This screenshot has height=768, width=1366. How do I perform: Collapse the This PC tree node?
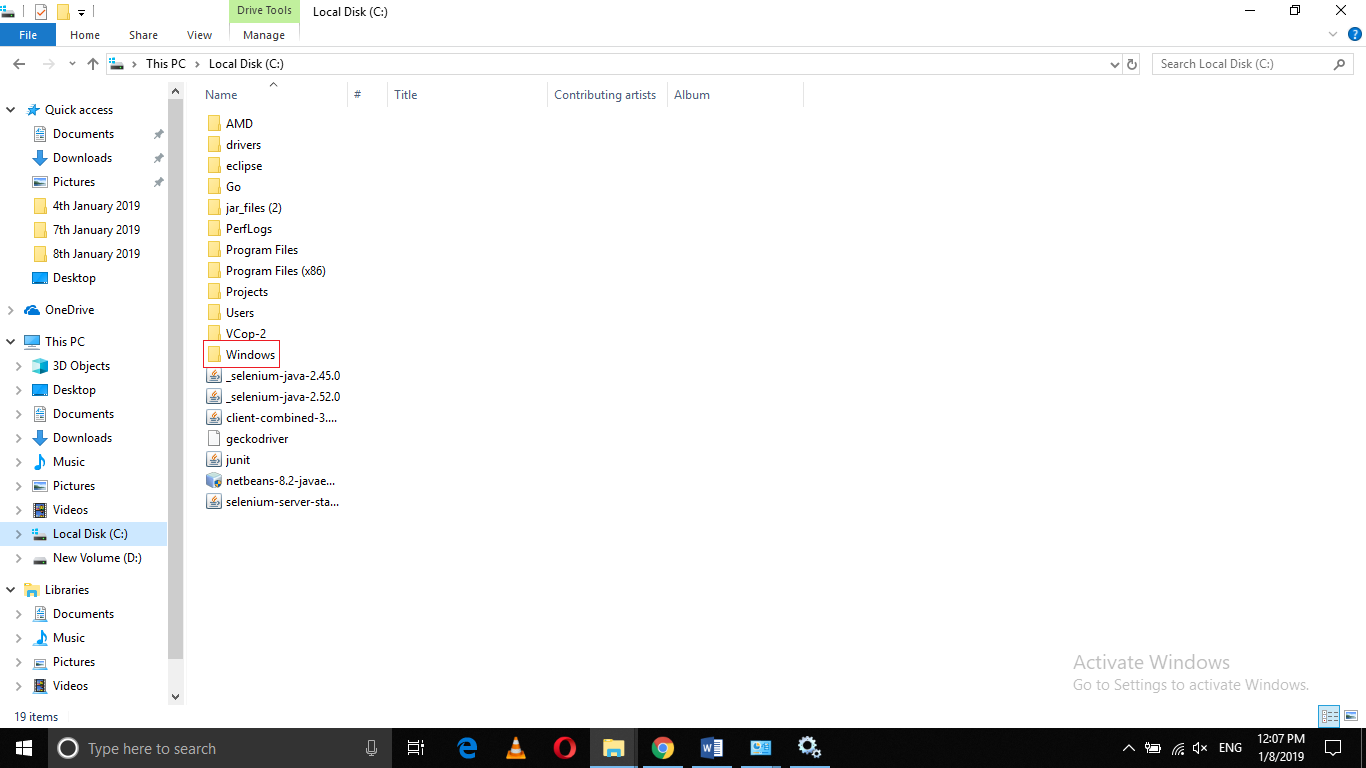[x=9, y=341]
